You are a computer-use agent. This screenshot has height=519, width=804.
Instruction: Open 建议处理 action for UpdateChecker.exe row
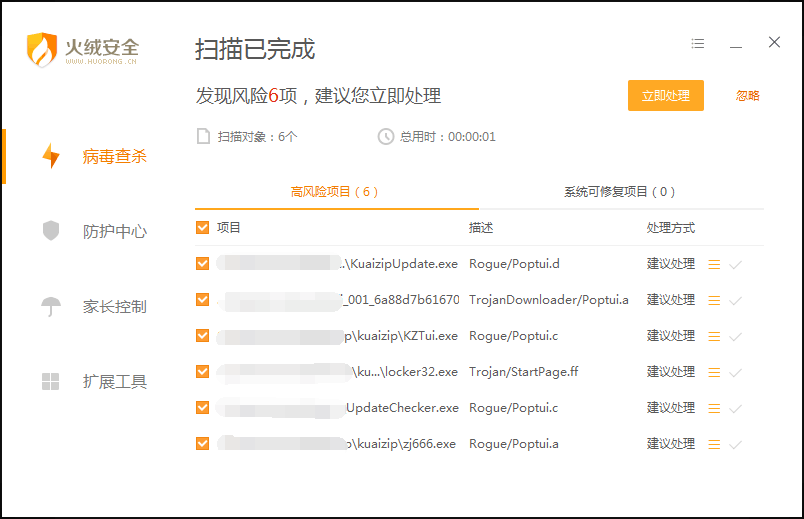coord(670,408)
